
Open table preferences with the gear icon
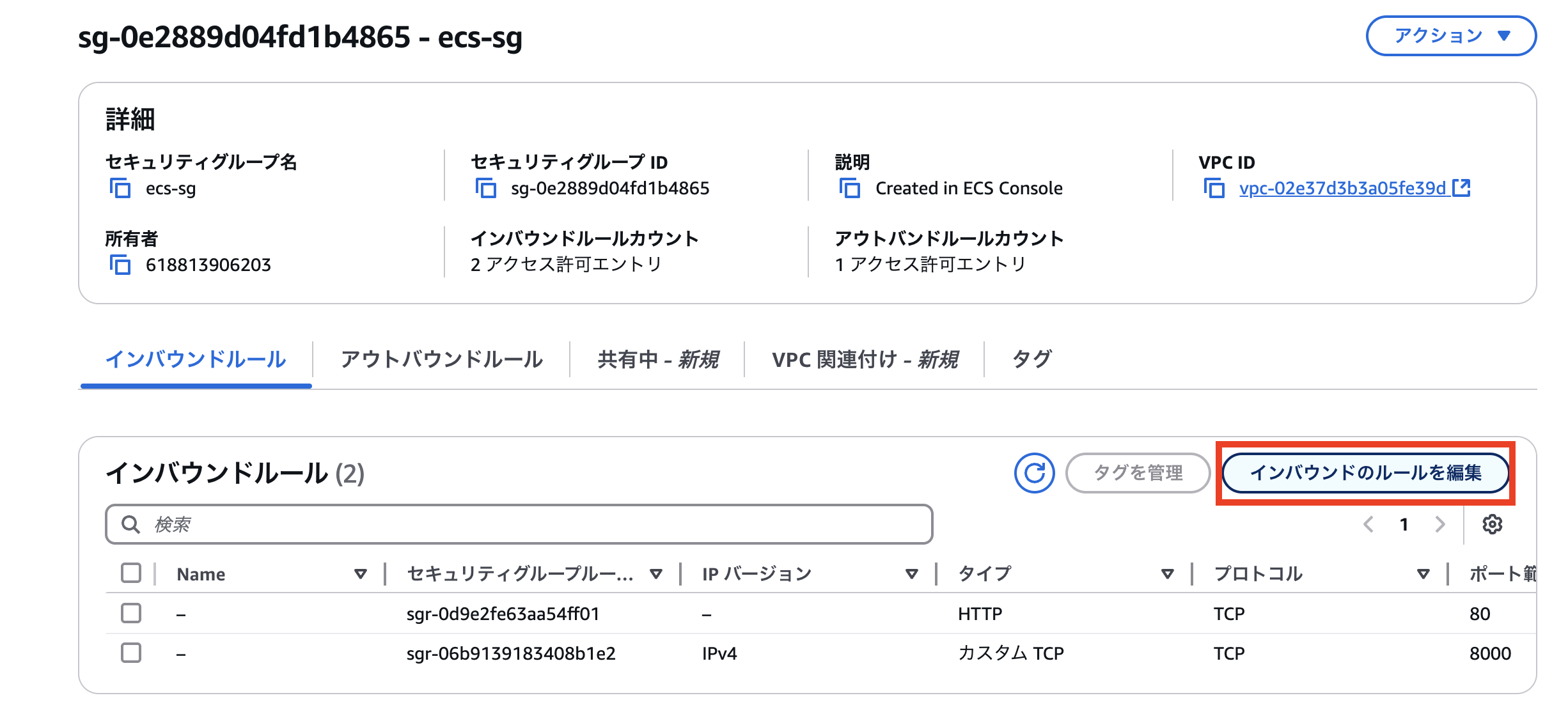click(1493, 524)
